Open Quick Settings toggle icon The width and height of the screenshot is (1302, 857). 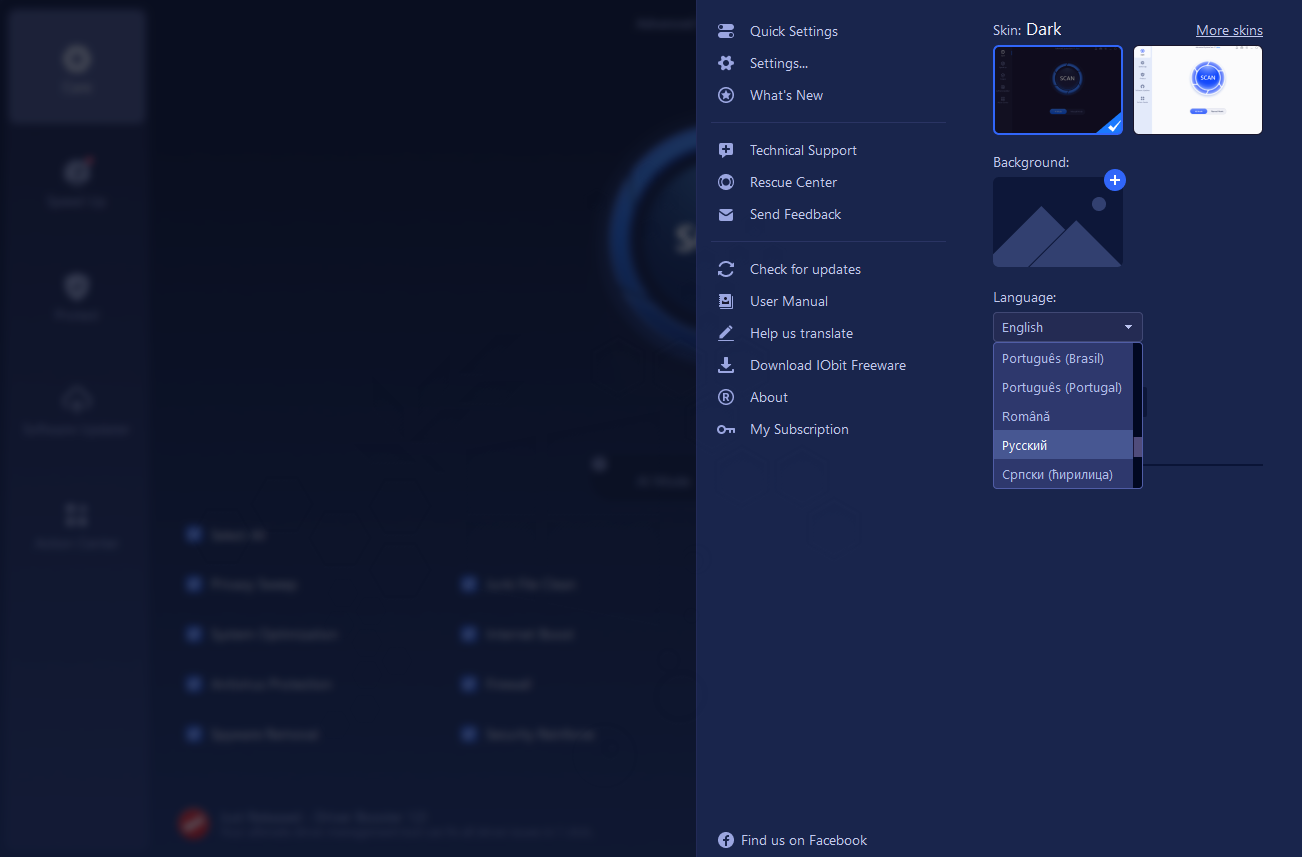pos(726,31)
